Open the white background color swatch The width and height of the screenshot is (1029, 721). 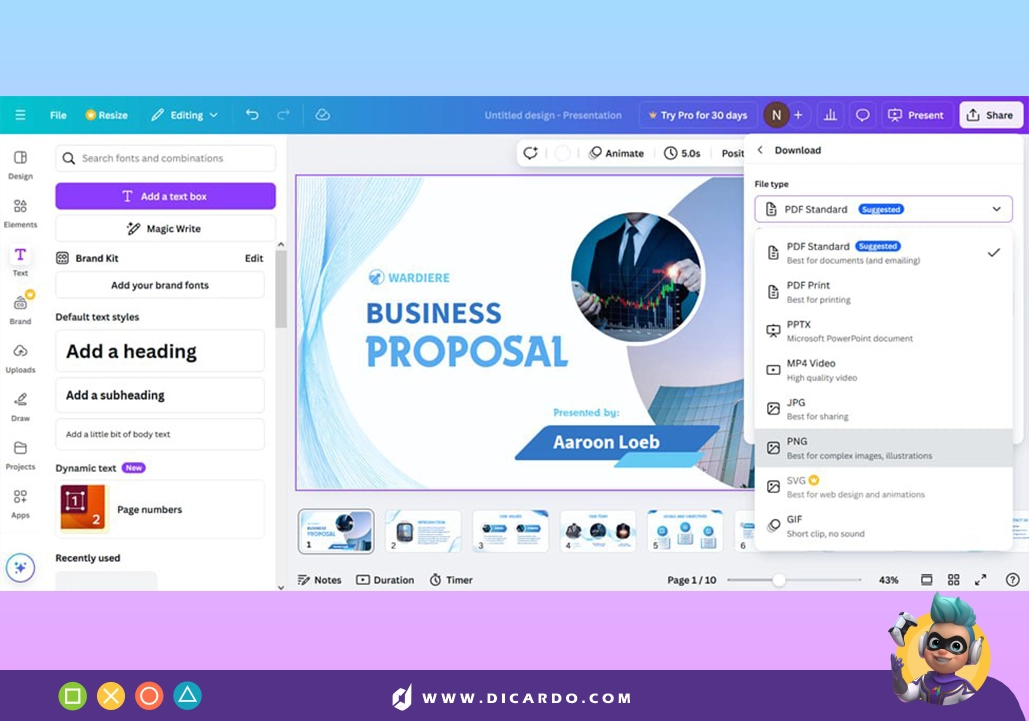[x=562, y=153]
